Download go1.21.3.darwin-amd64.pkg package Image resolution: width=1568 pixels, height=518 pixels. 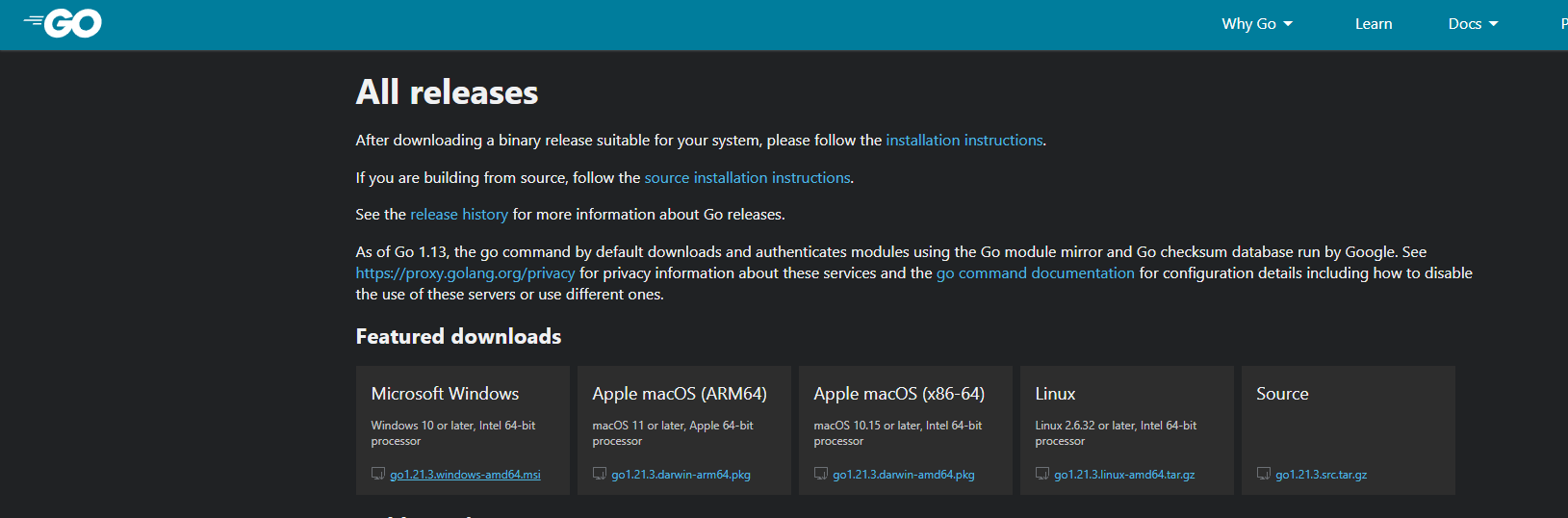904,475
